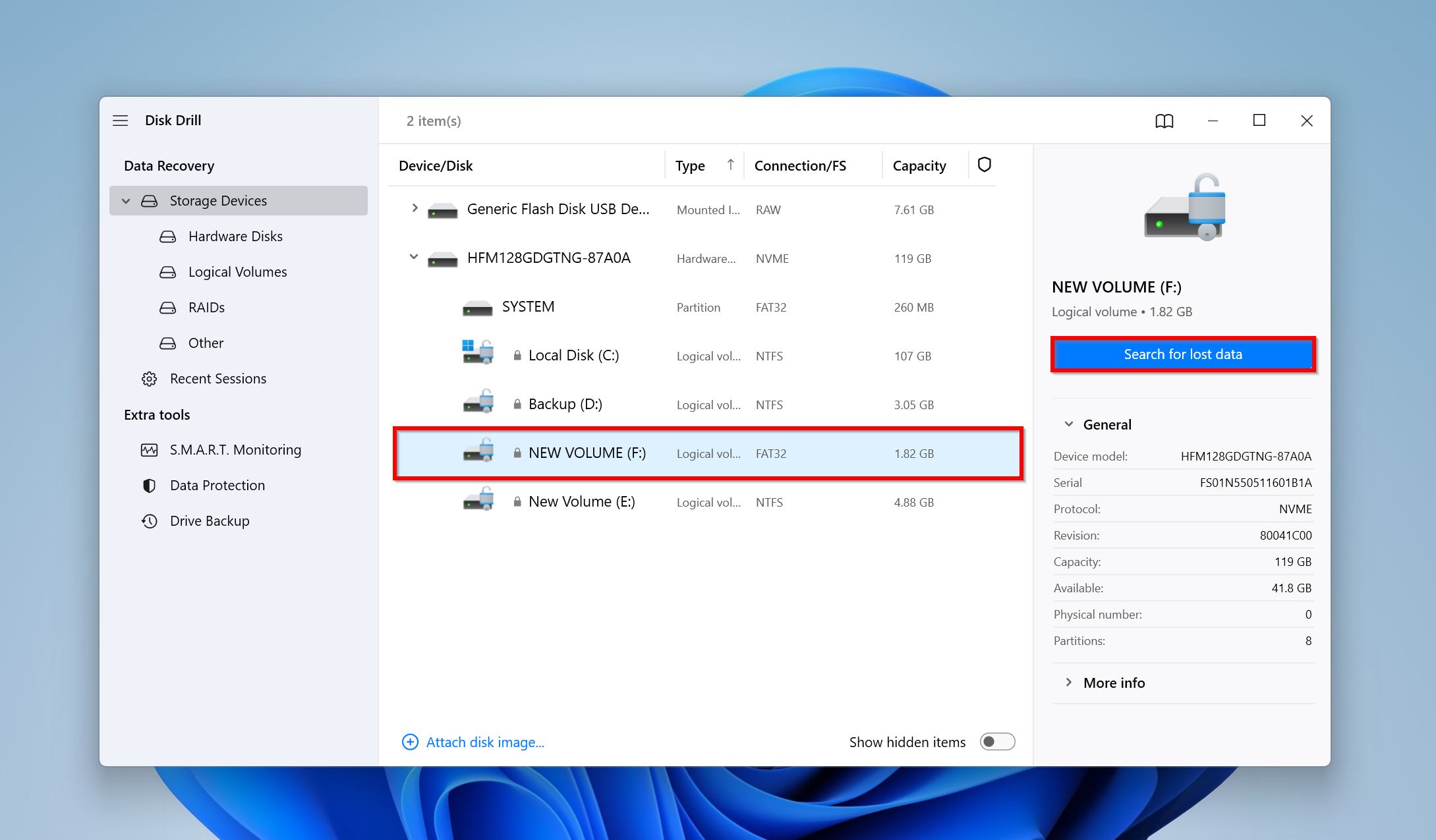Collapse the Storage Devices tree section
The height and width of the screenshot is (840, 1436).
(126, 201)
